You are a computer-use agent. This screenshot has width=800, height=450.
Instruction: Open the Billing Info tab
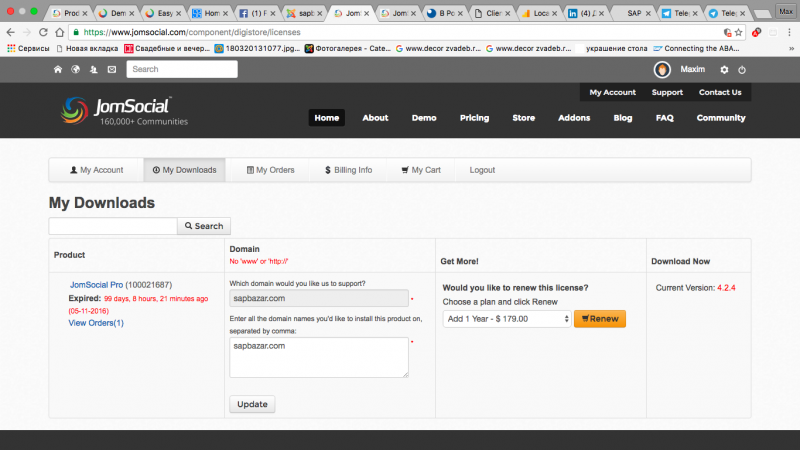[x=348, y=170]
